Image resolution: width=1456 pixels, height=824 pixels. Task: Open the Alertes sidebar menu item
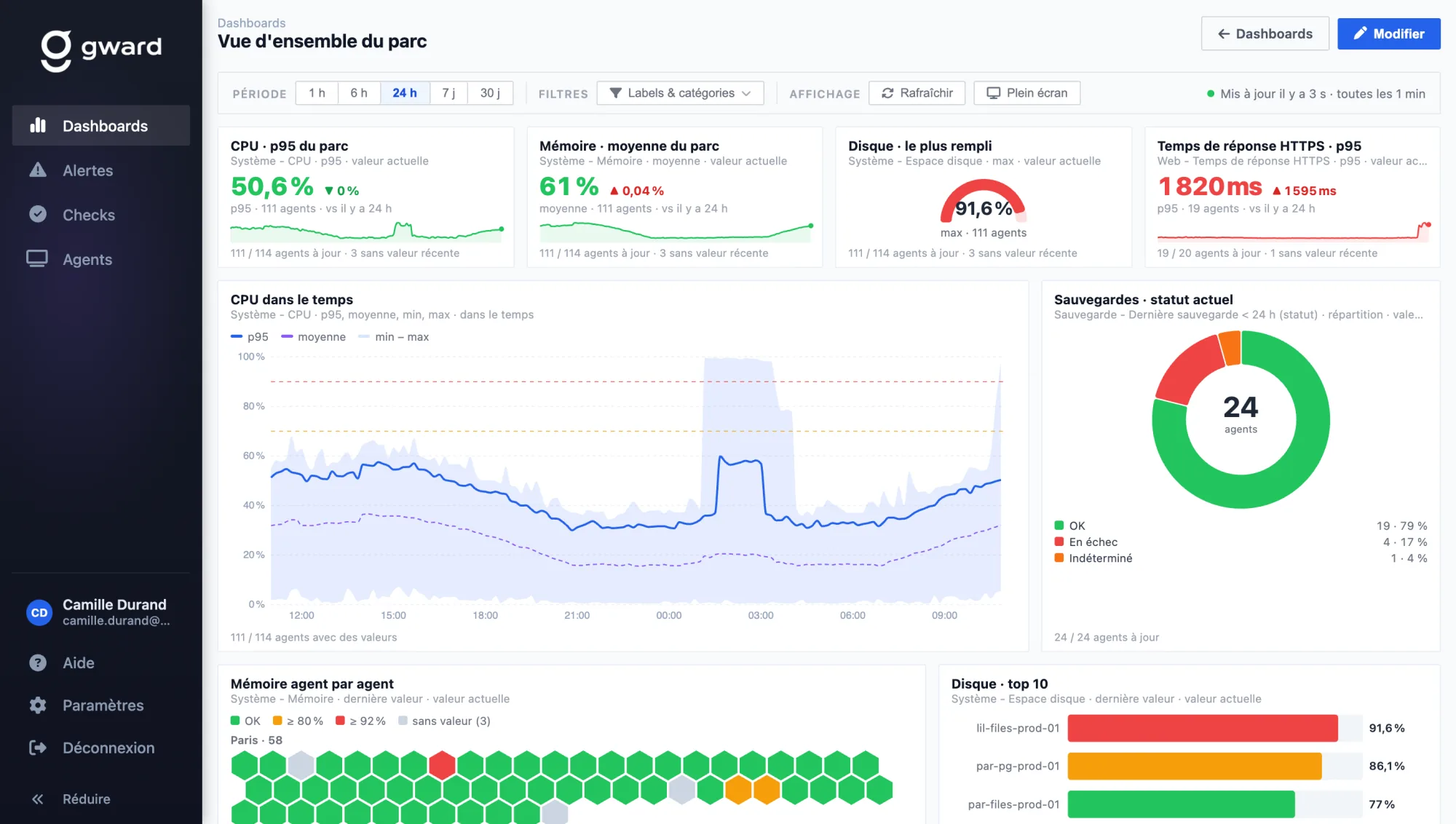tap(101, 170)
